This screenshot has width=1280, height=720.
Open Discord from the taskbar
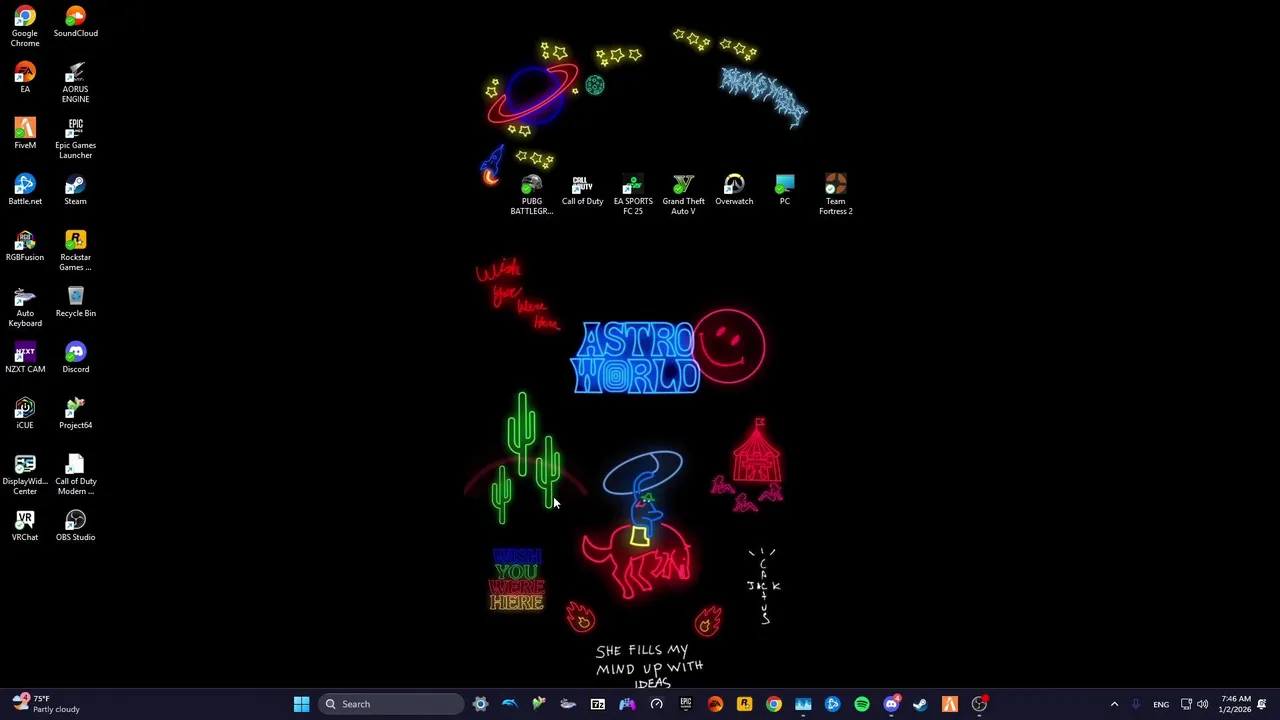(x=891, y=704)
